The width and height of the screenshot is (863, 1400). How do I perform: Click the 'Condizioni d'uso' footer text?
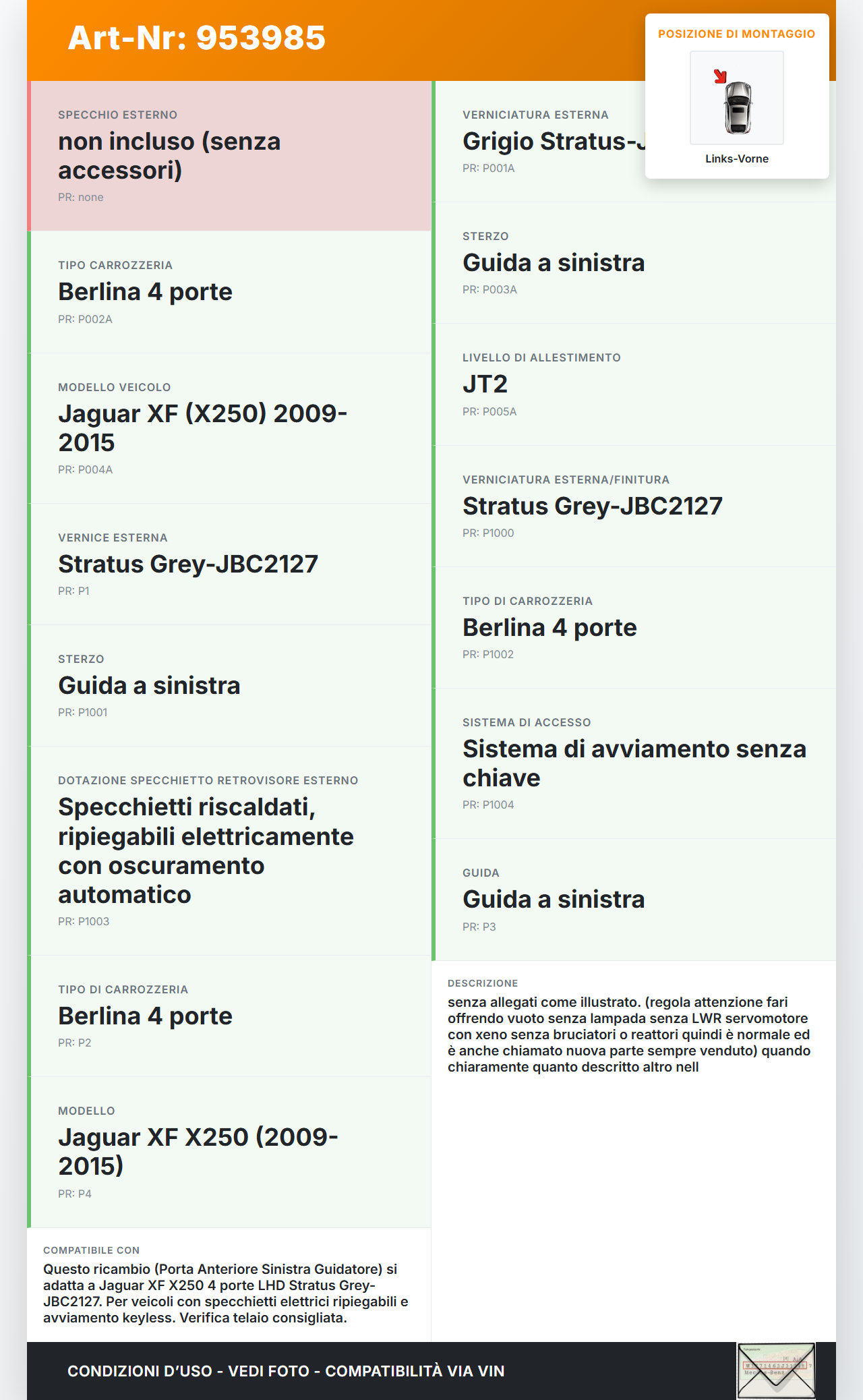tap(286, 1371)
